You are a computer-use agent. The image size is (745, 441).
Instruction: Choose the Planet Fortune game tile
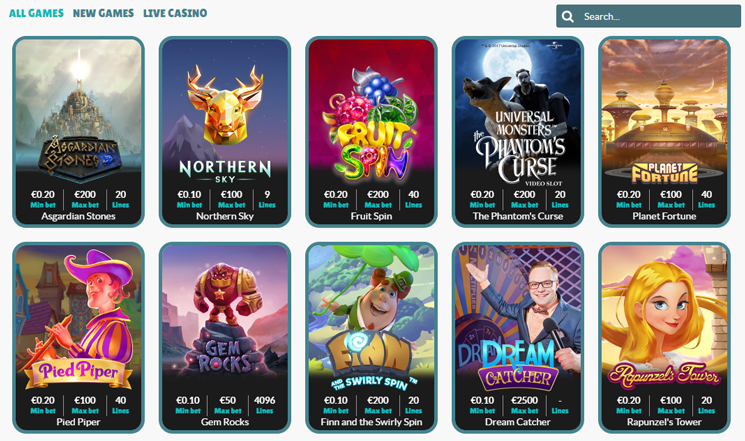pyautogui.click(x=664, y=132)
